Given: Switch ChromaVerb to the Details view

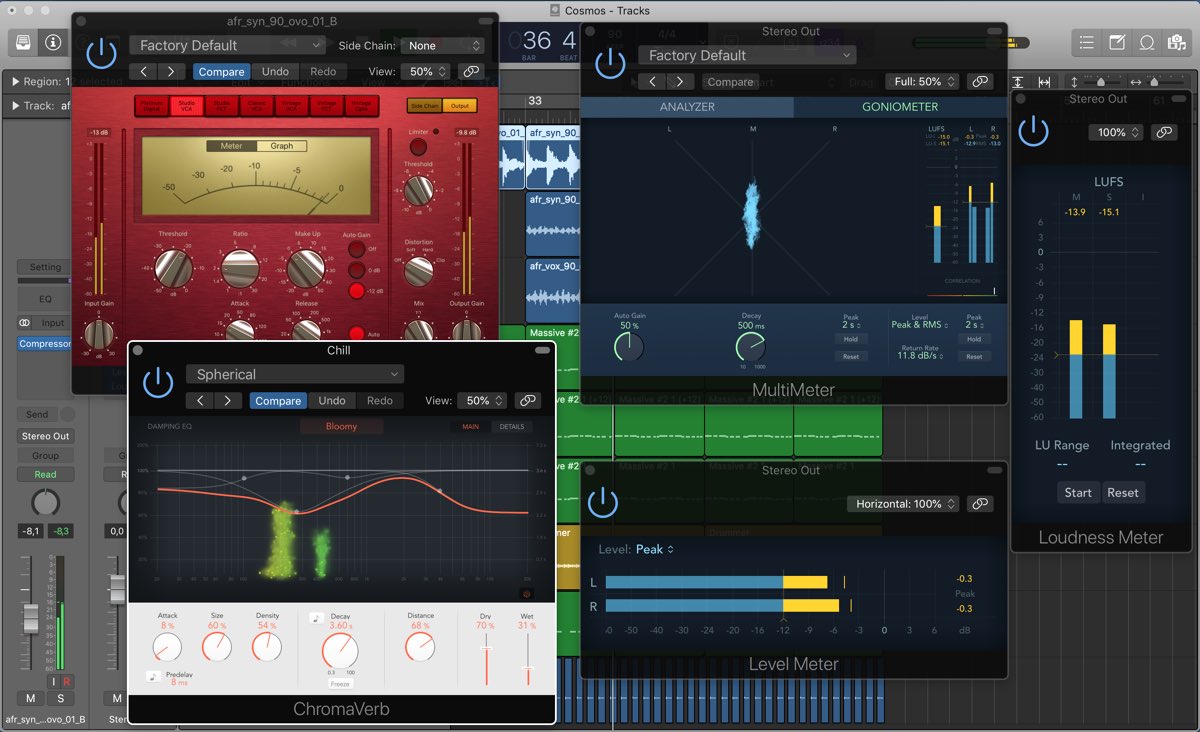Looking at the screenshot, I should (x=511, y=427).
